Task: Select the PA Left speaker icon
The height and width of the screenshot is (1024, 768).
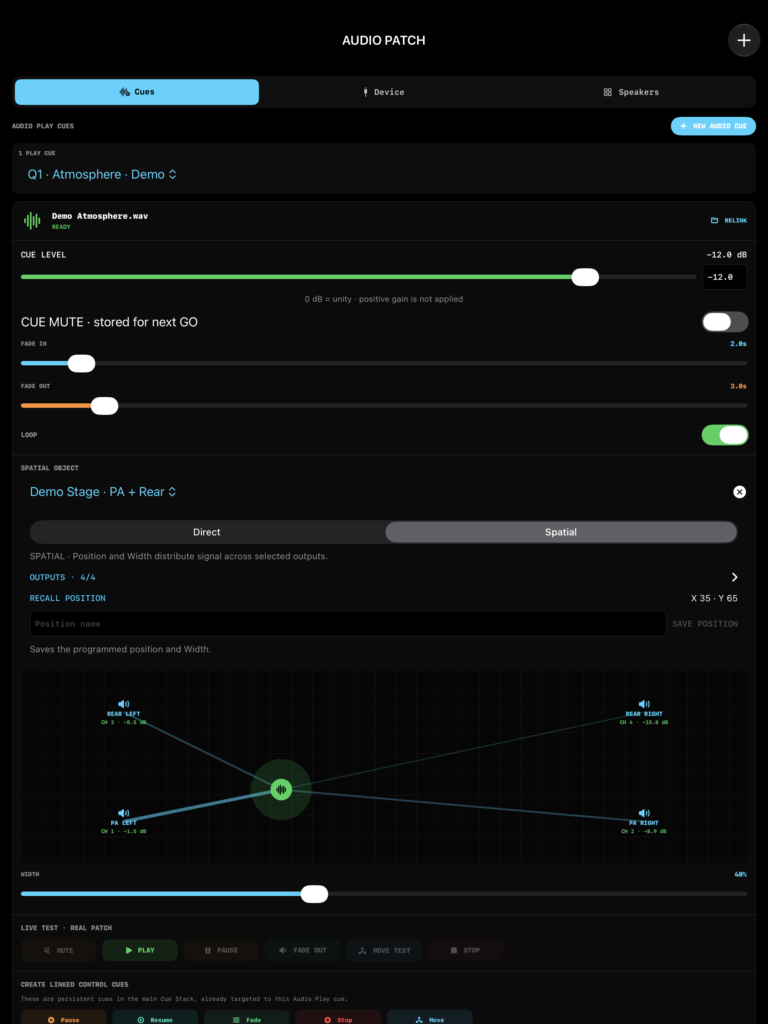Action: tap(123, 813)
